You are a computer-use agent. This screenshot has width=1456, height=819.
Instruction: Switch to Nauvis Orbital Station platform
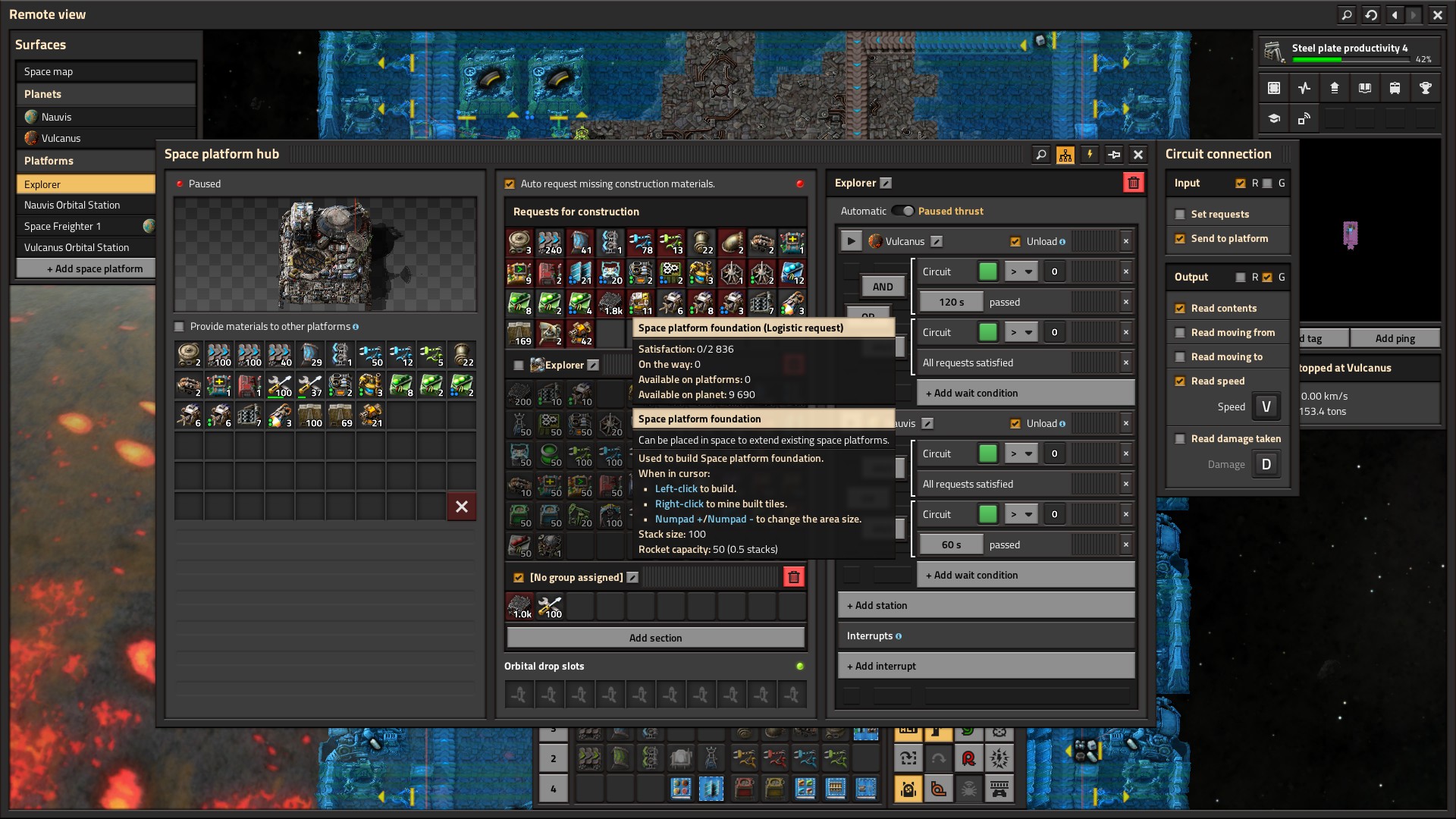86,205
